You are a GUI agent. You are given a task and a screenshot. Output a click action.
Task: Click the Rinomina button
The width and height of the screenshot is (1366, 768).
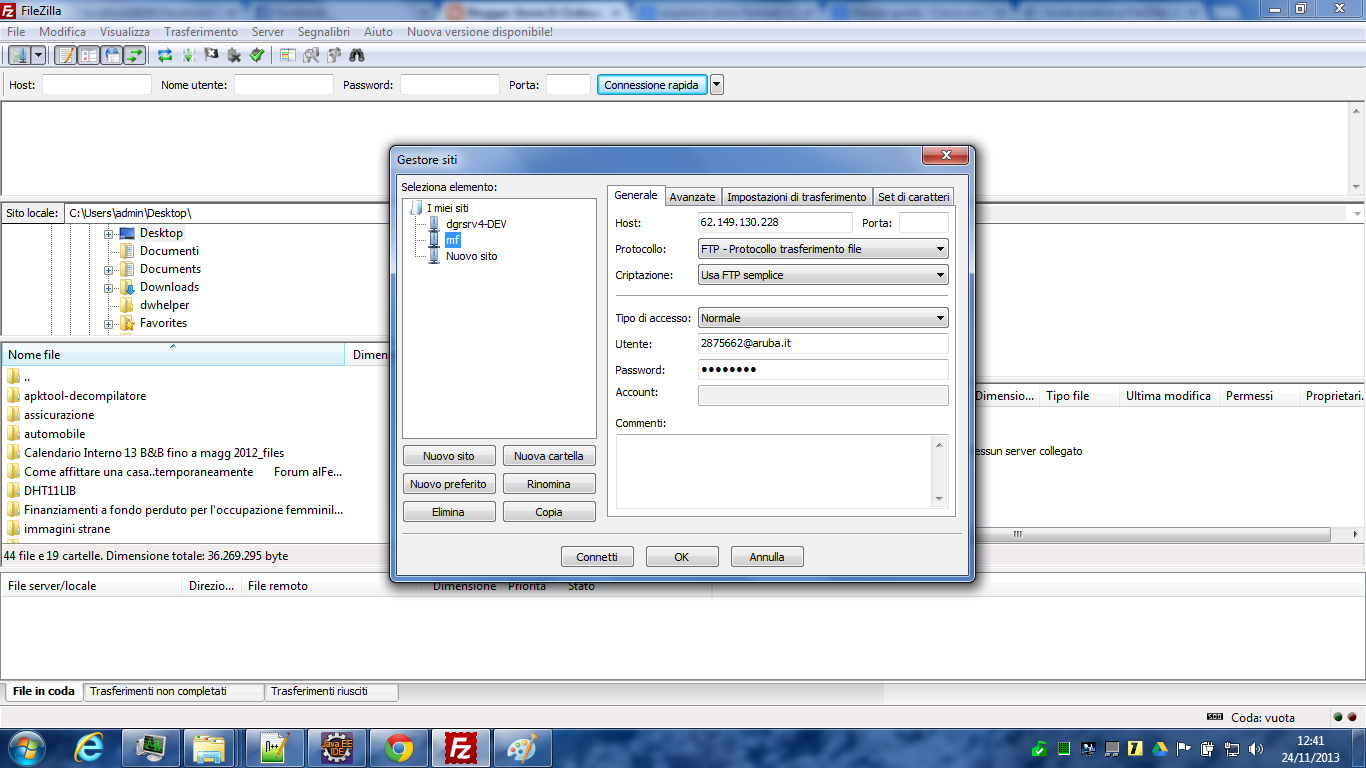pos(549,484)
